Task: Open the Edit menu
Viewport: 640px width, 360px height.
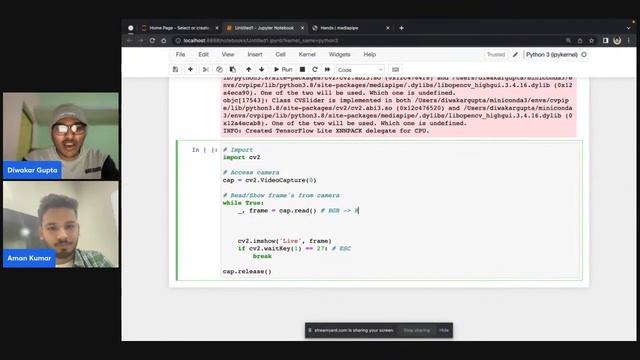Action: click(203, 54)
